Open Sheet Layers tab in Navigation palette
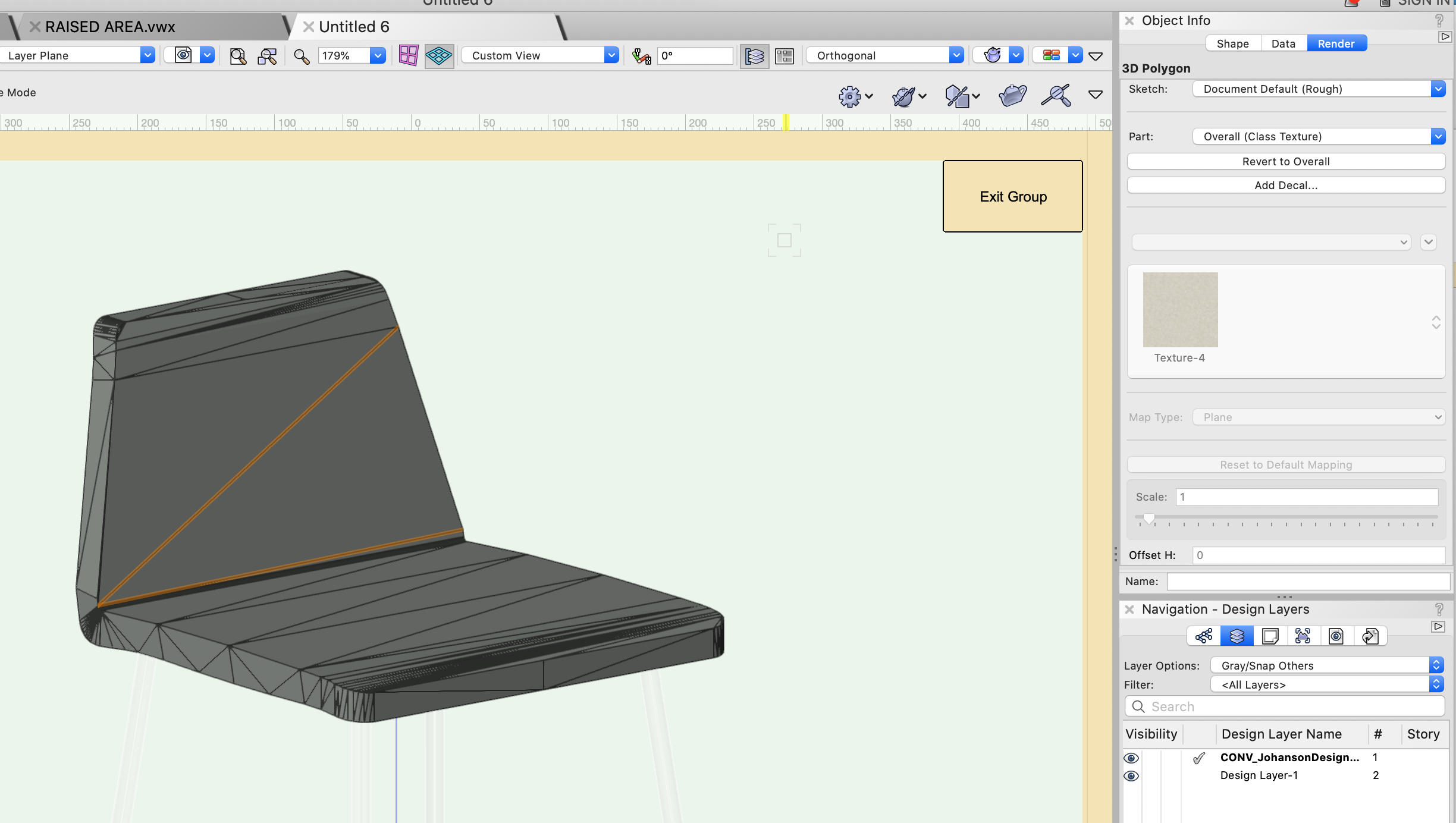Screen dimensions: 1456x823 tap(1270, 636)
